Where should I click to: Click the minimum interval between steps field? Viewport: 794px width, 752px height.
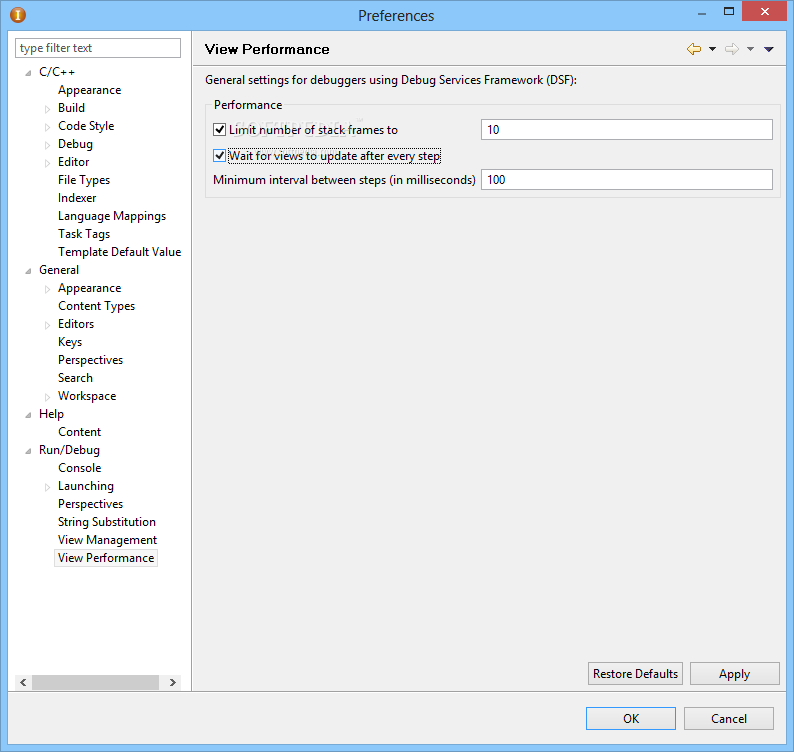pyautogui.click(x=626, y=180)
